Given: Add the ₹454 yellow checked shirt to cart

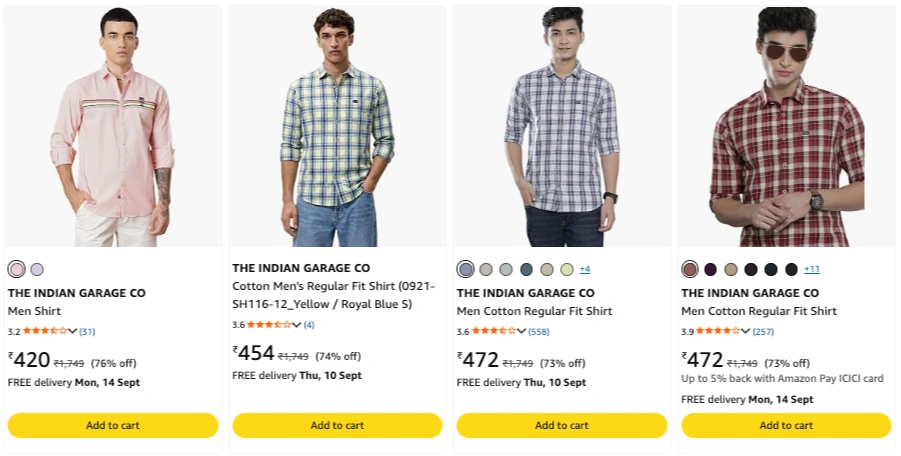Looking at the screenshot, I should (x=337, y=426).
